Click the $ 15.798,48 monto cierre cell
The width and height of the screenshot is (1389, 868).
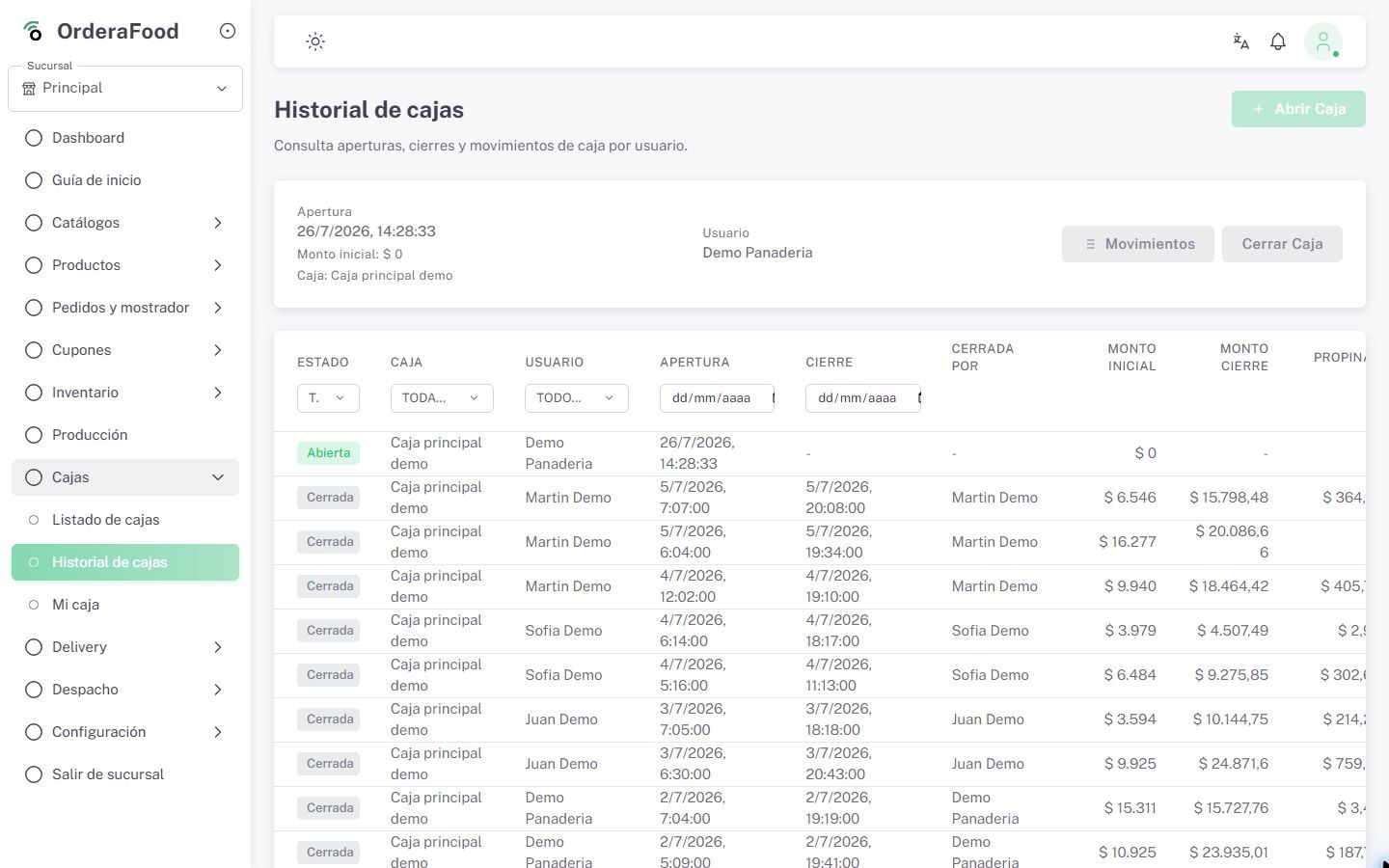coord(1229,498)
